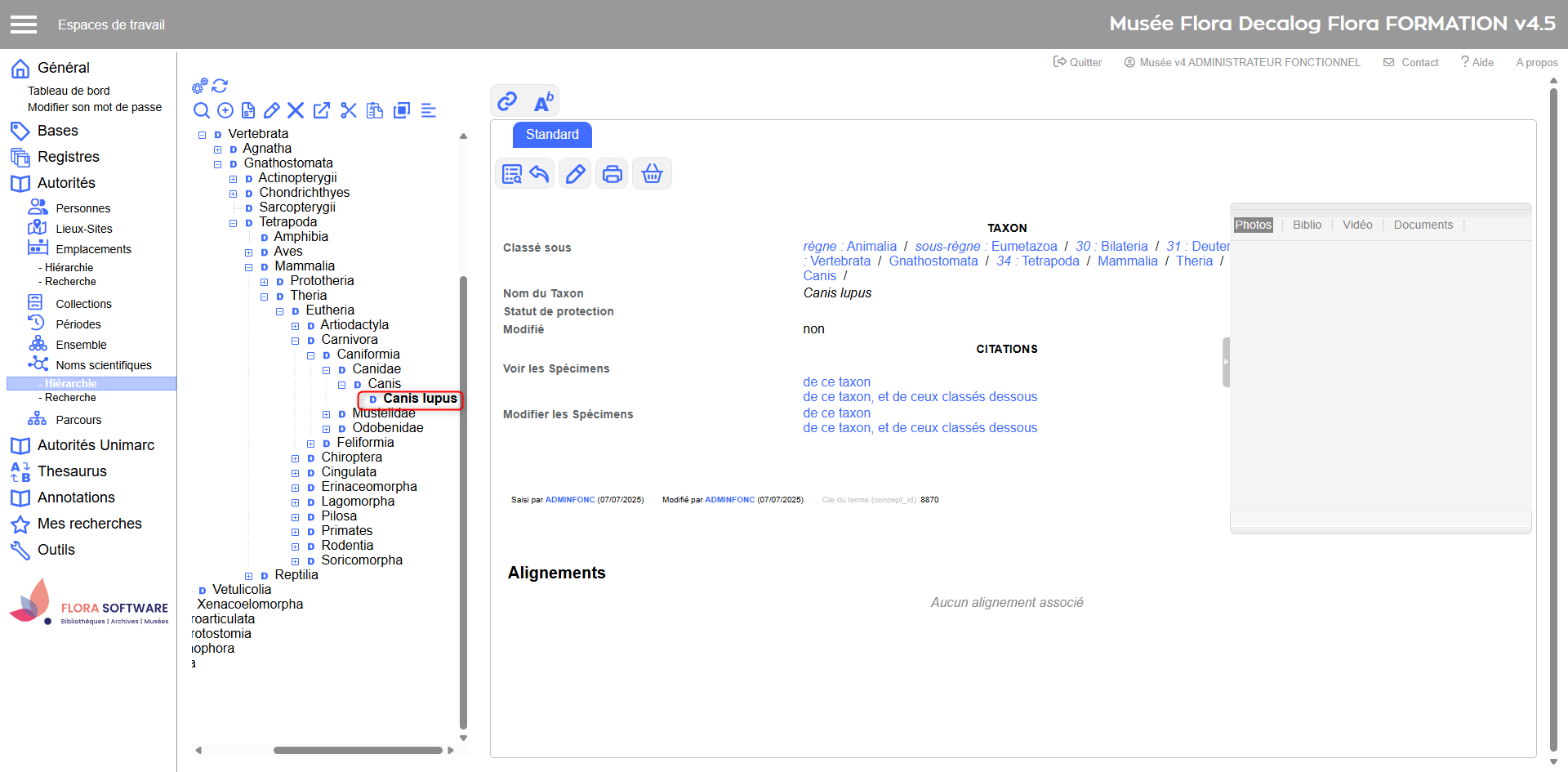Image resolution: width=1568 pixels, height=772 pixels.
Task: Add record to basket icon
Action: pos(652,173)
